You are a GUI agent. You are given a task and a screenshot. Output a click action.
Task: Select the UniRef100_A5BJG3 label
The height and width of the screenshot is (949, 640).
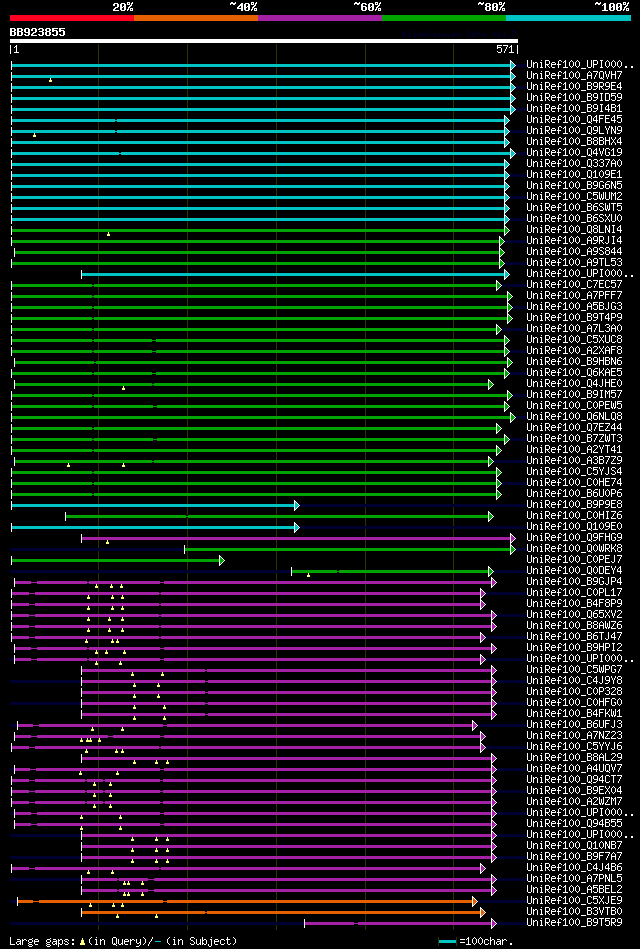click(x=575, y=306)
